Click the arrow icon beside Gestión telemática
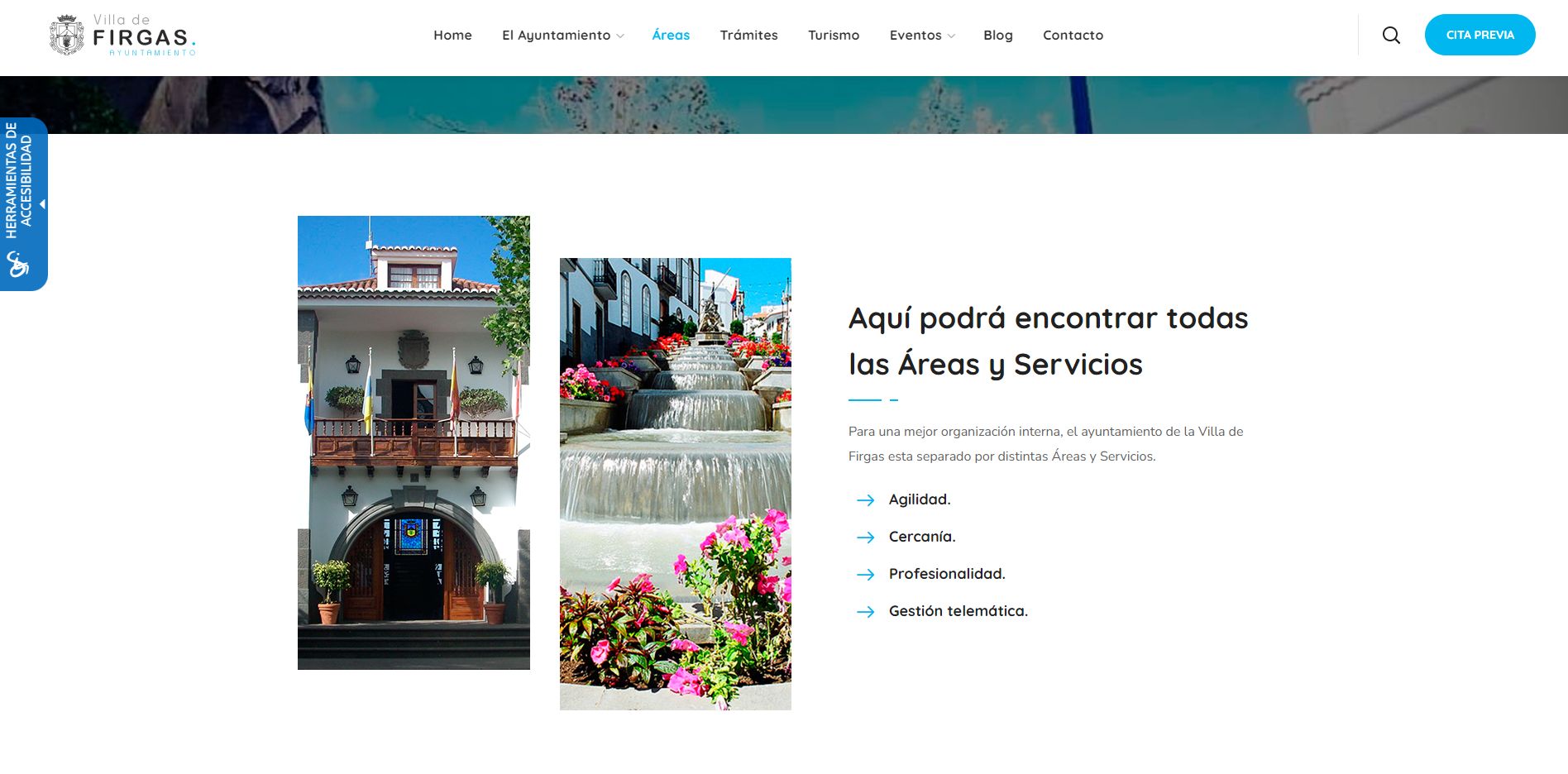Viewport: 1568px width, 774px height. [865, 612]
